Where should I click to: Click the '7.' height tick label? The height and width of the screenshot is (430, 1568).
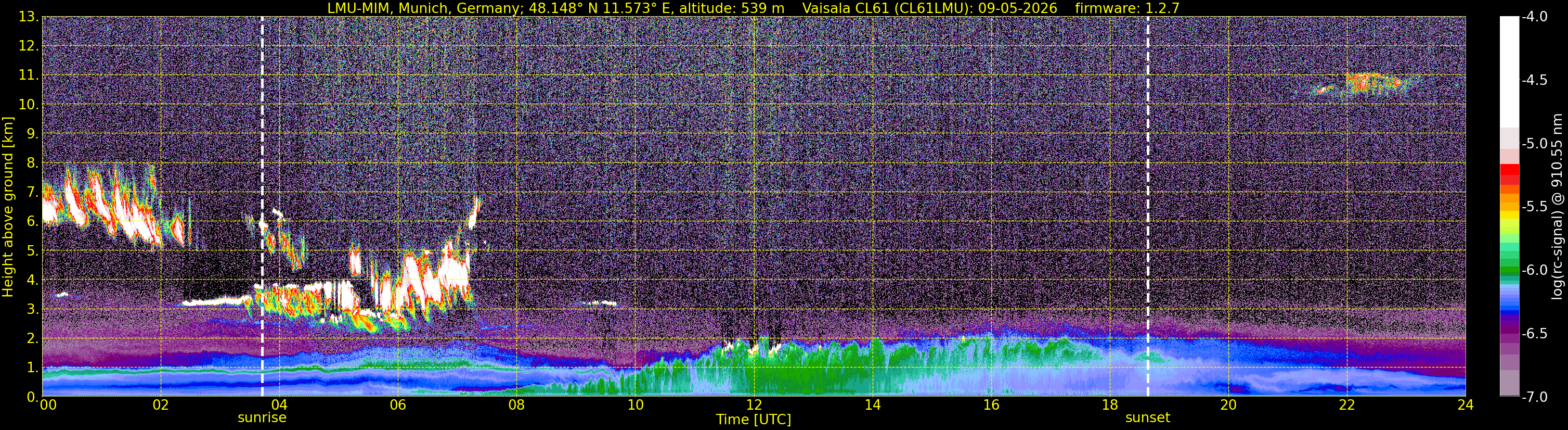32,193
